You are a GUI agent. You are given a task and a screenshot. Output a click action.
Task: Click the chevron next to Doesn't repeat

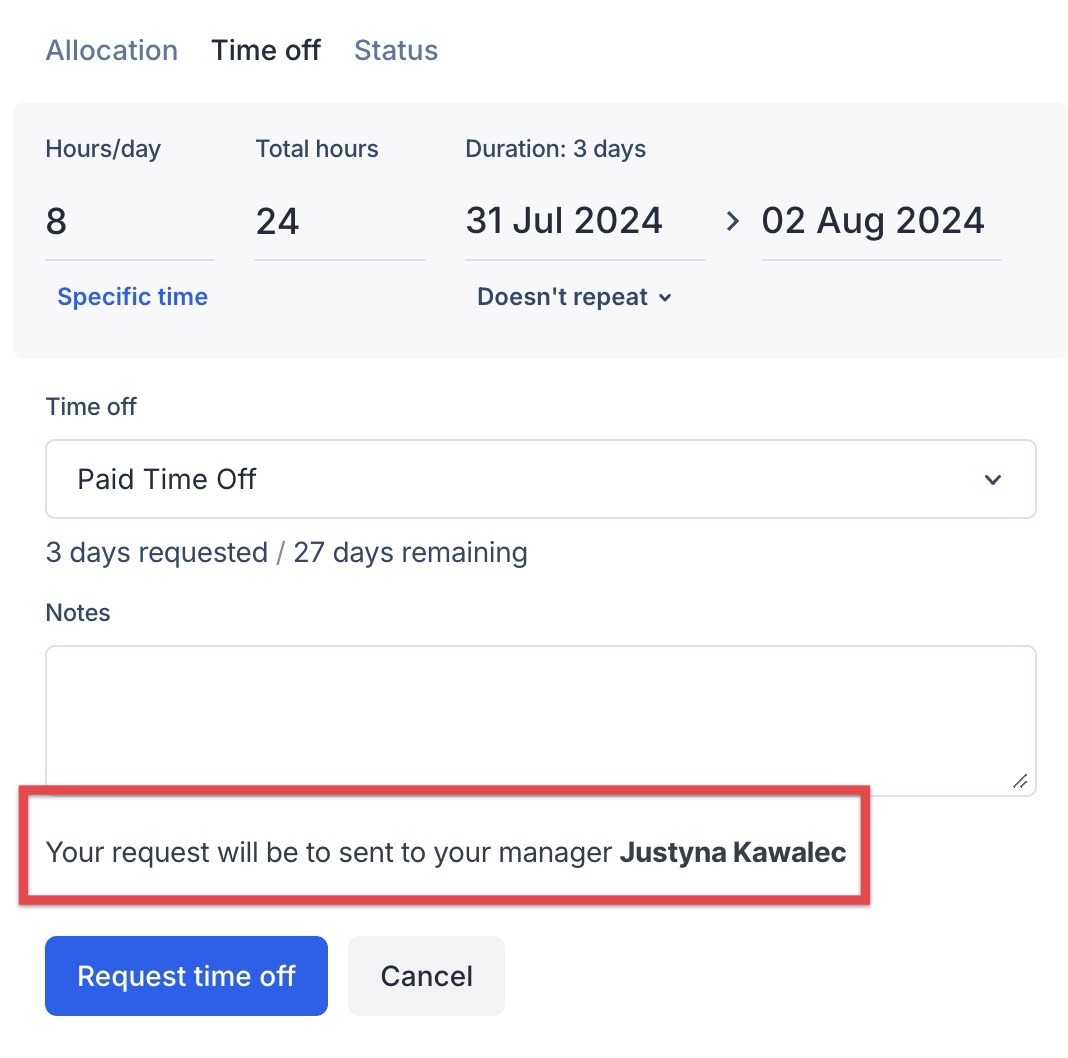[666, 297]
